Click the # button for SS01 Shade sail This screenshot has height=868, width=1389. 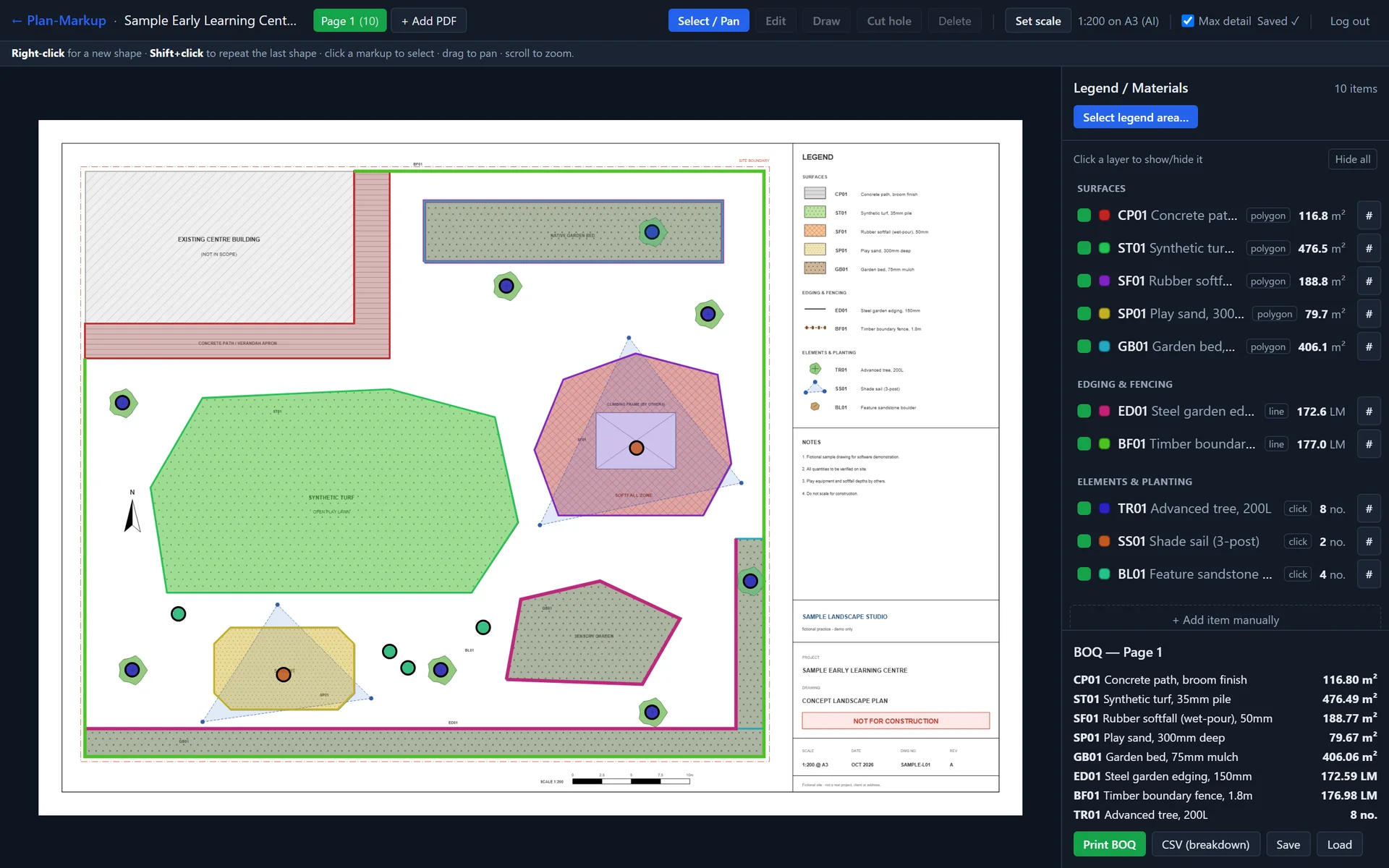tap(1368, 542)
